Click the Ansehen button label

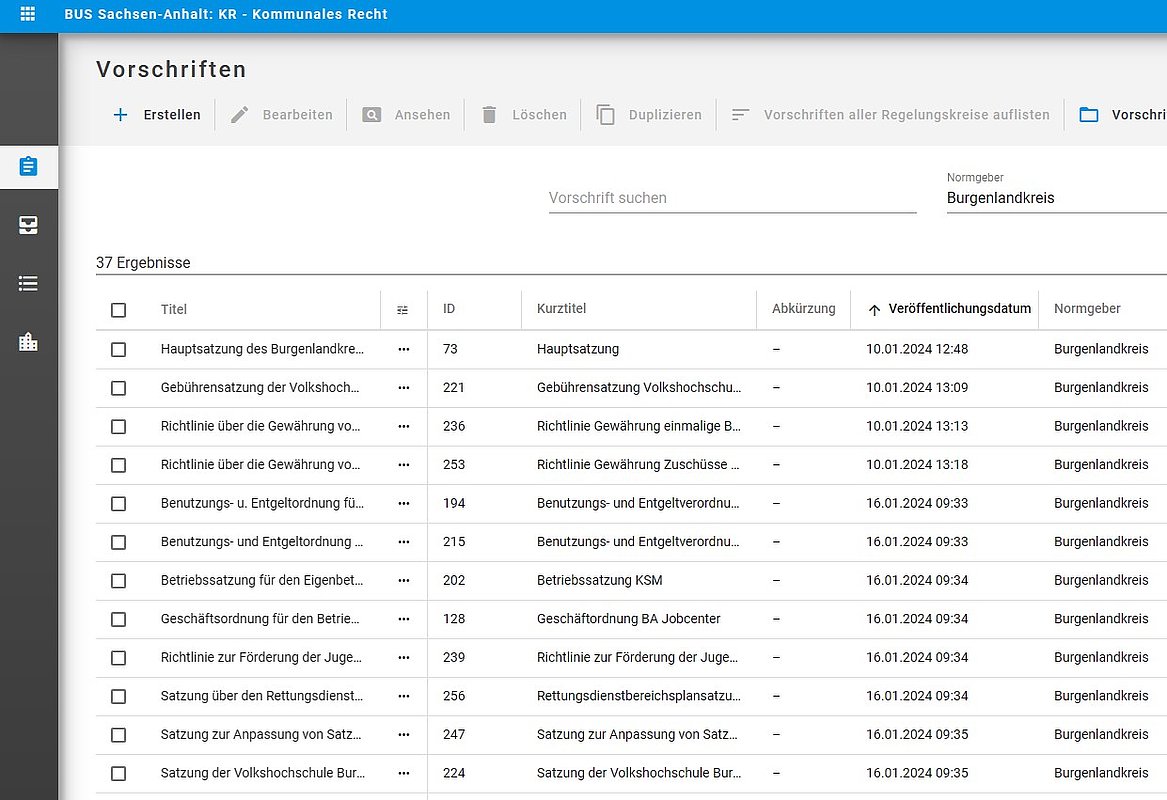point(422,115)
